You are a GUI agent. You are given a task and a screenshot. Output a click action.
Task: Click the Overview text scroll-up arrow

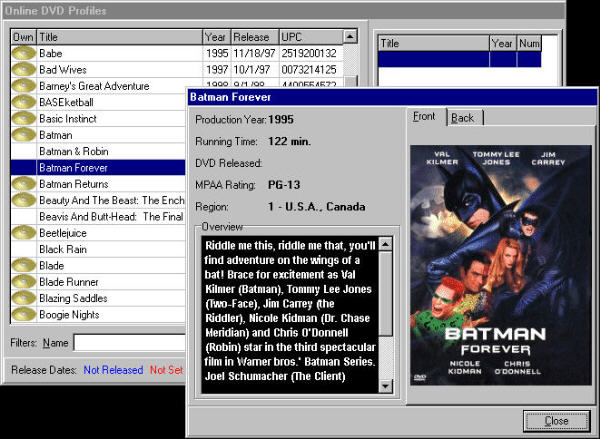point(386,244)
